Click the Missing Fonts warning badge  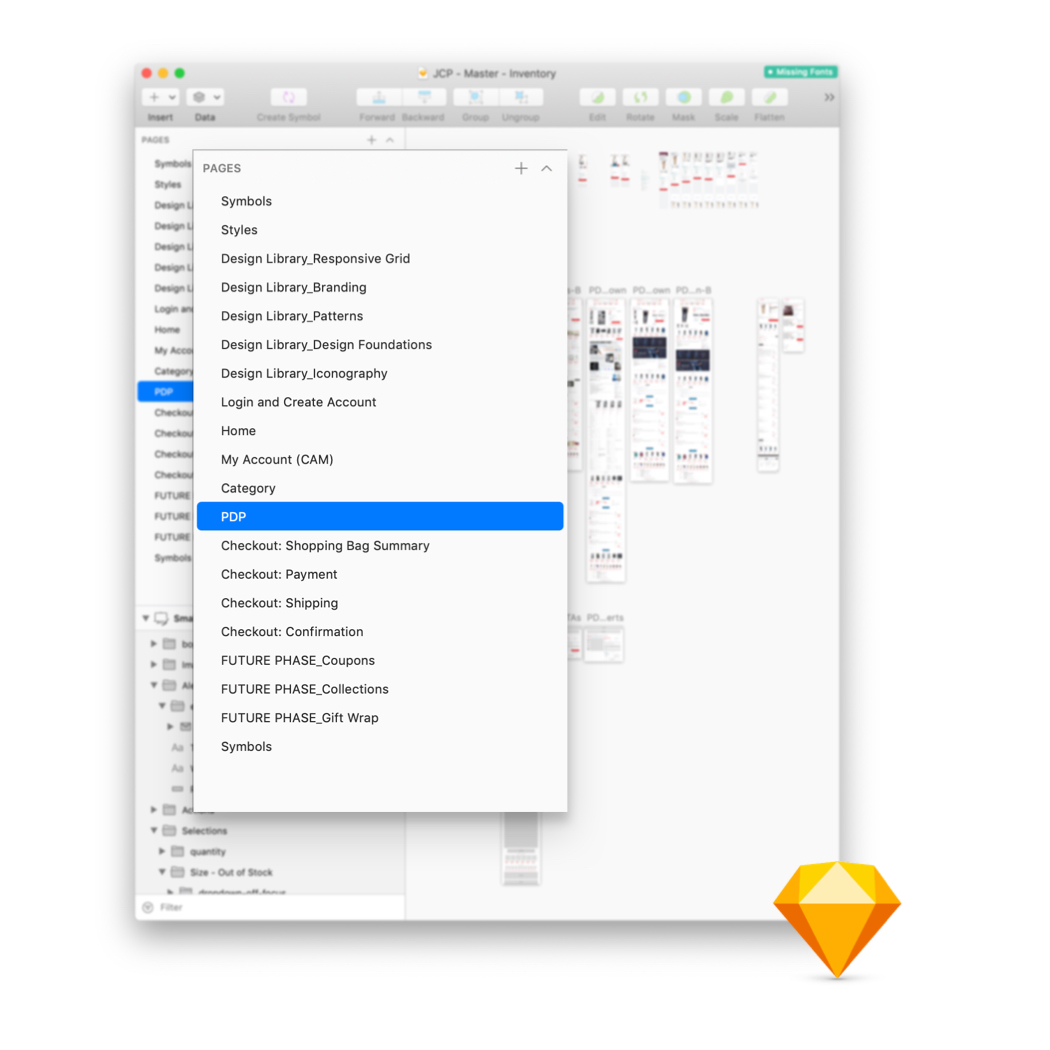click(800, 71)
